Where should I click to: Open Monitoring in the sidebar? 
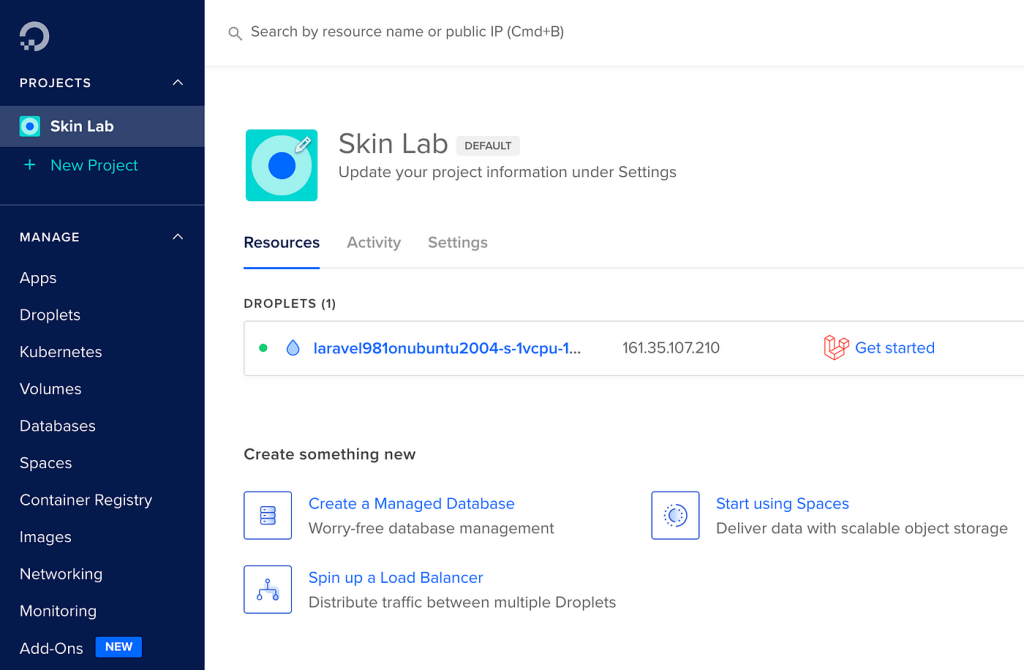coord(58,611)
